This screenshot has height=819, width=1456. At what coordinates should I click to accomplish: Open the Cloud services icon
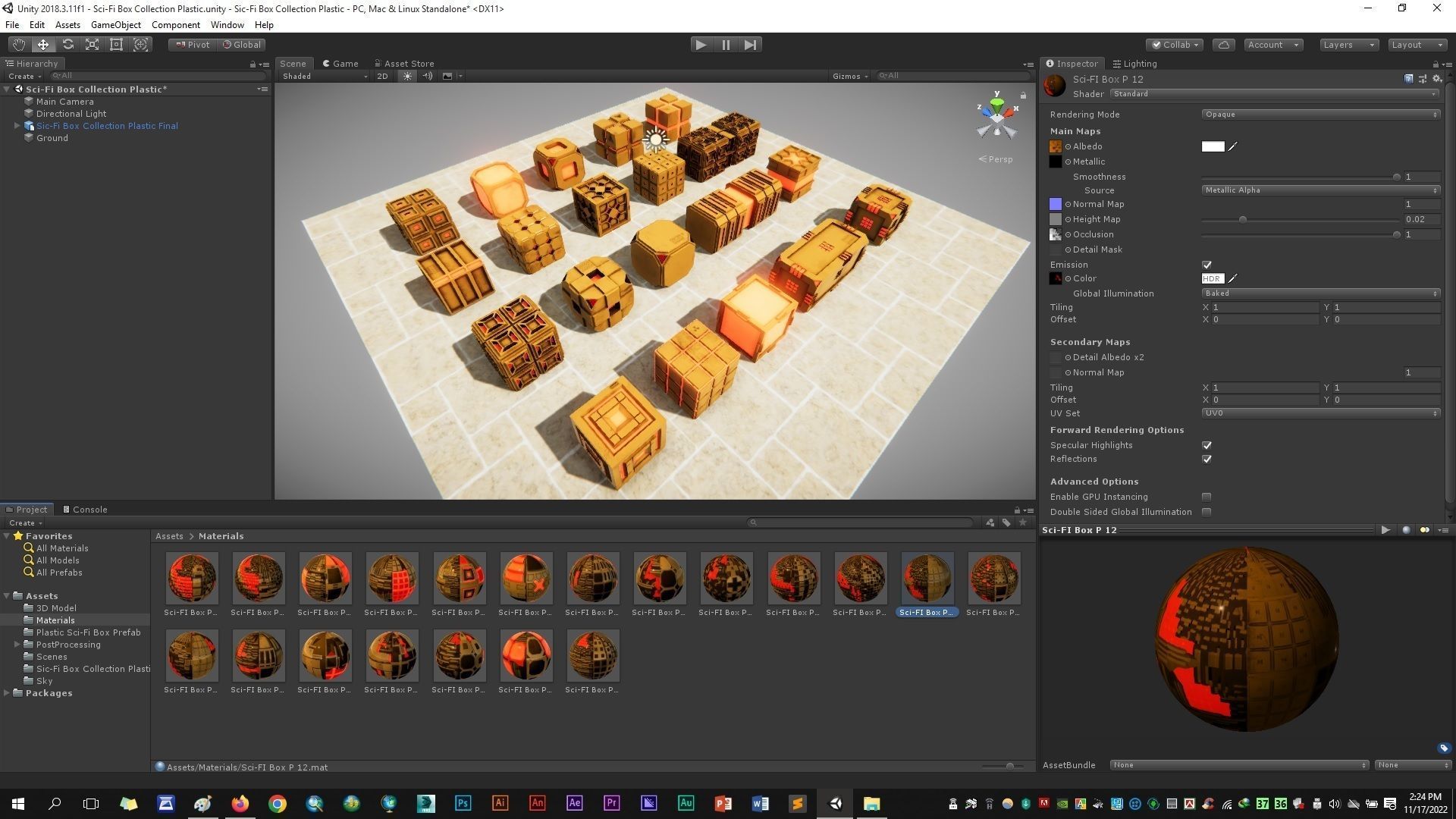coord(1223,45)
